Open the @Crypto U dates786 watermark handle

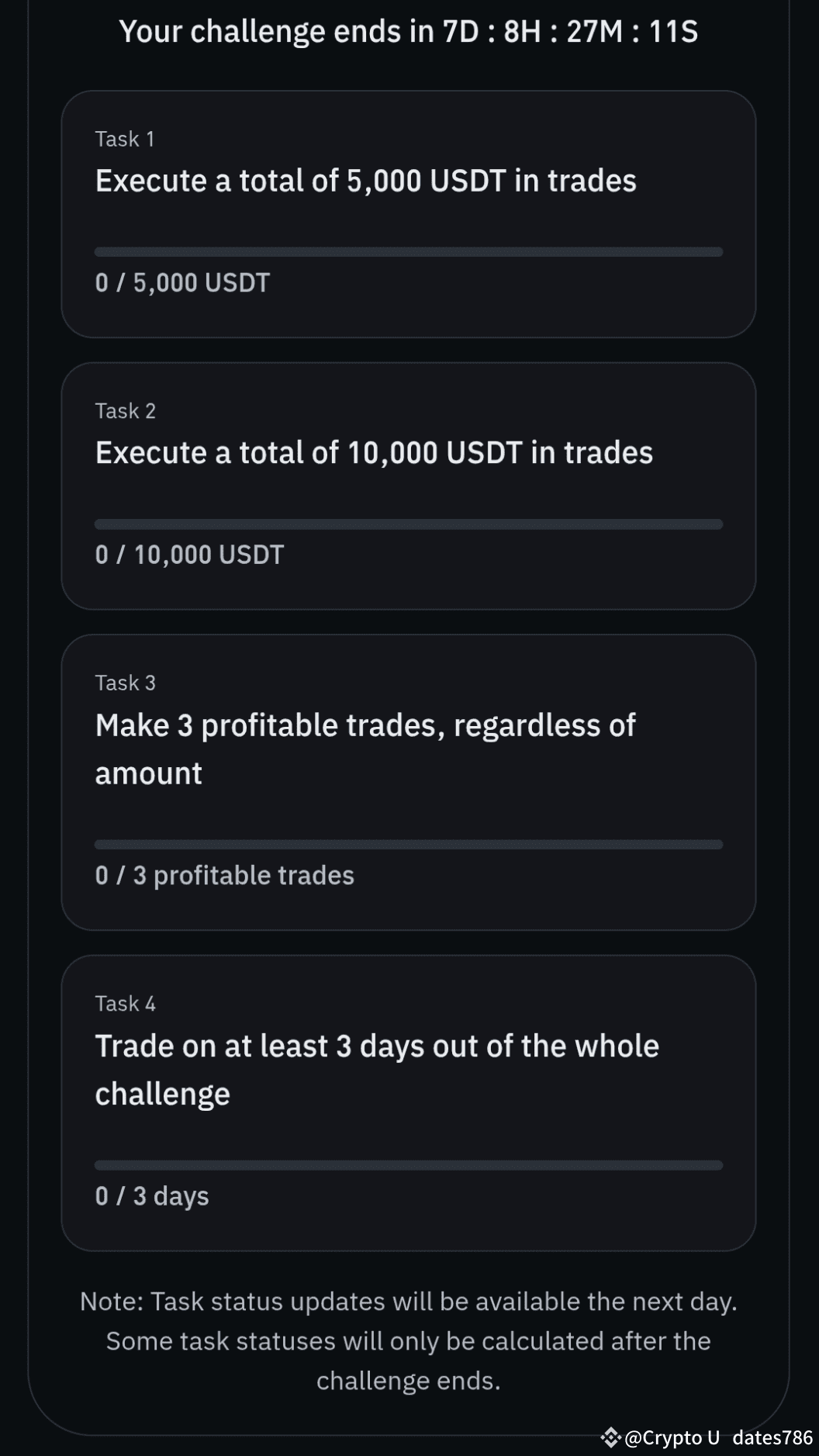pyautogui.click(x=718, y=1437)
